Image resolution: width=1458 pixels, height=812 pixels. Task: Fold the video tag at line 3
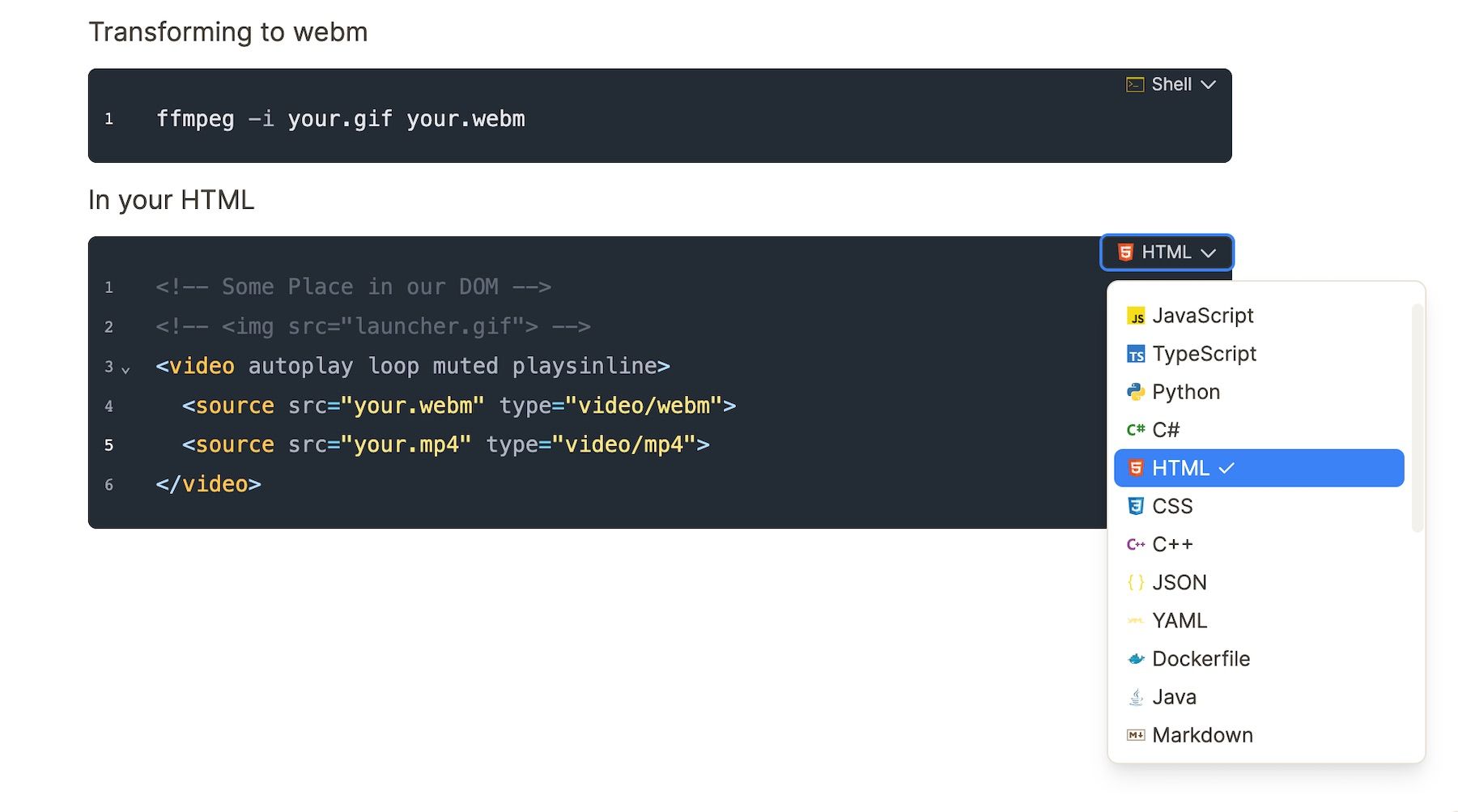(125, 370)
